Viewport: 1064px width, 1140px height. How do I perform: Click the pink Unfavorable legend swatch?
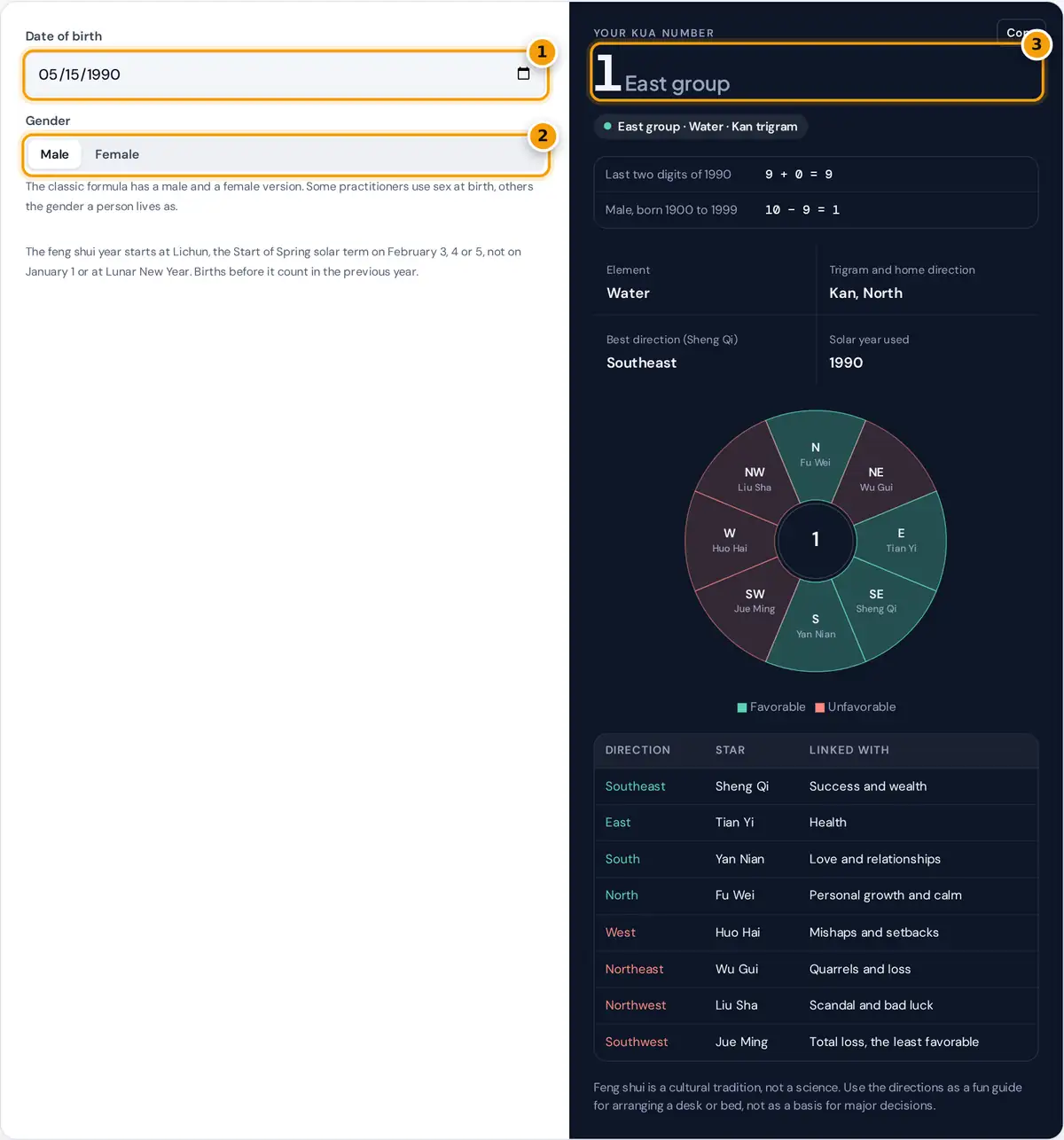click(x=819, y=707)
